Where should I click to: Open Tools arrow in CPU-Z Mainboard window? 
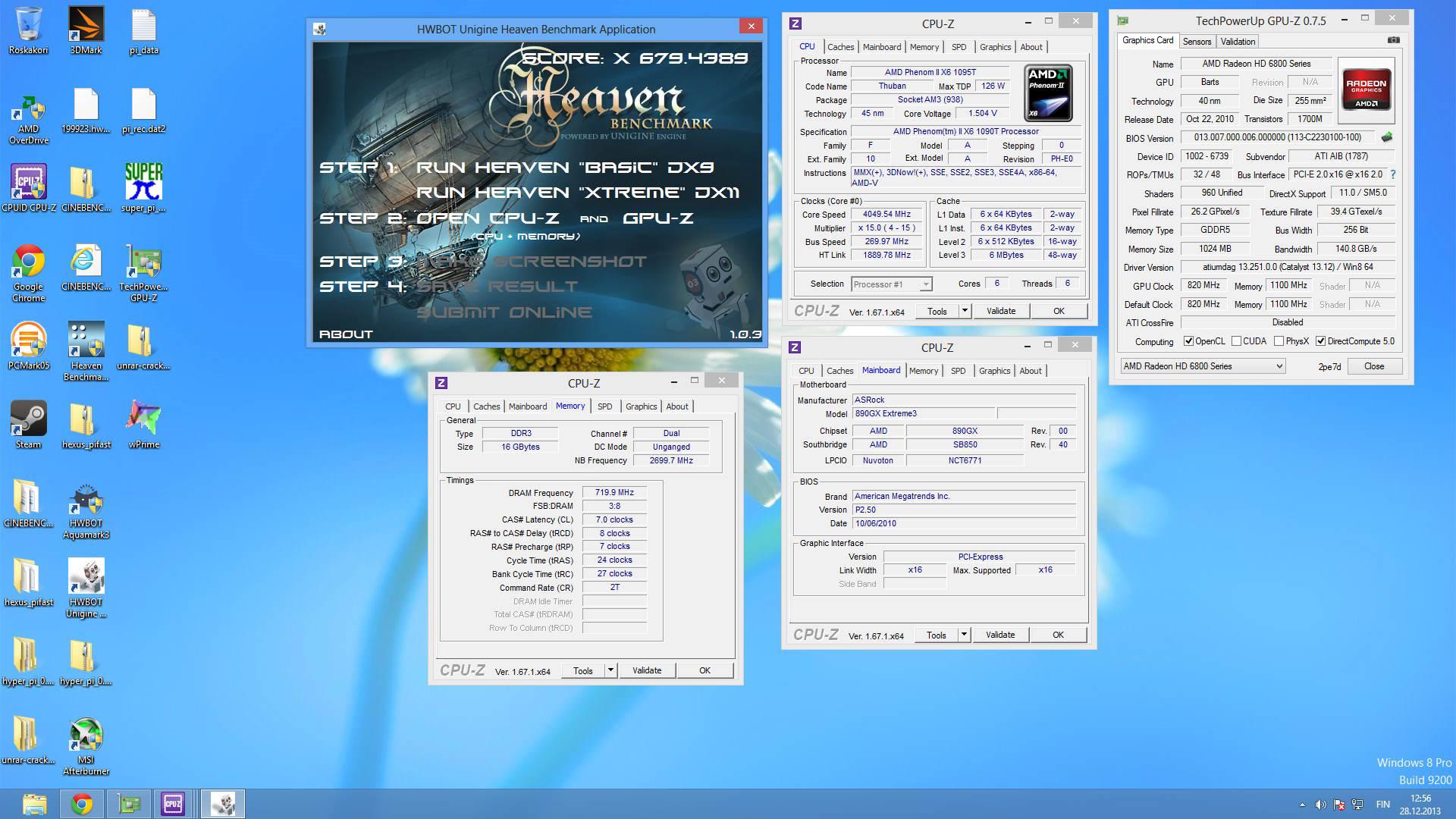pos(964,635)
